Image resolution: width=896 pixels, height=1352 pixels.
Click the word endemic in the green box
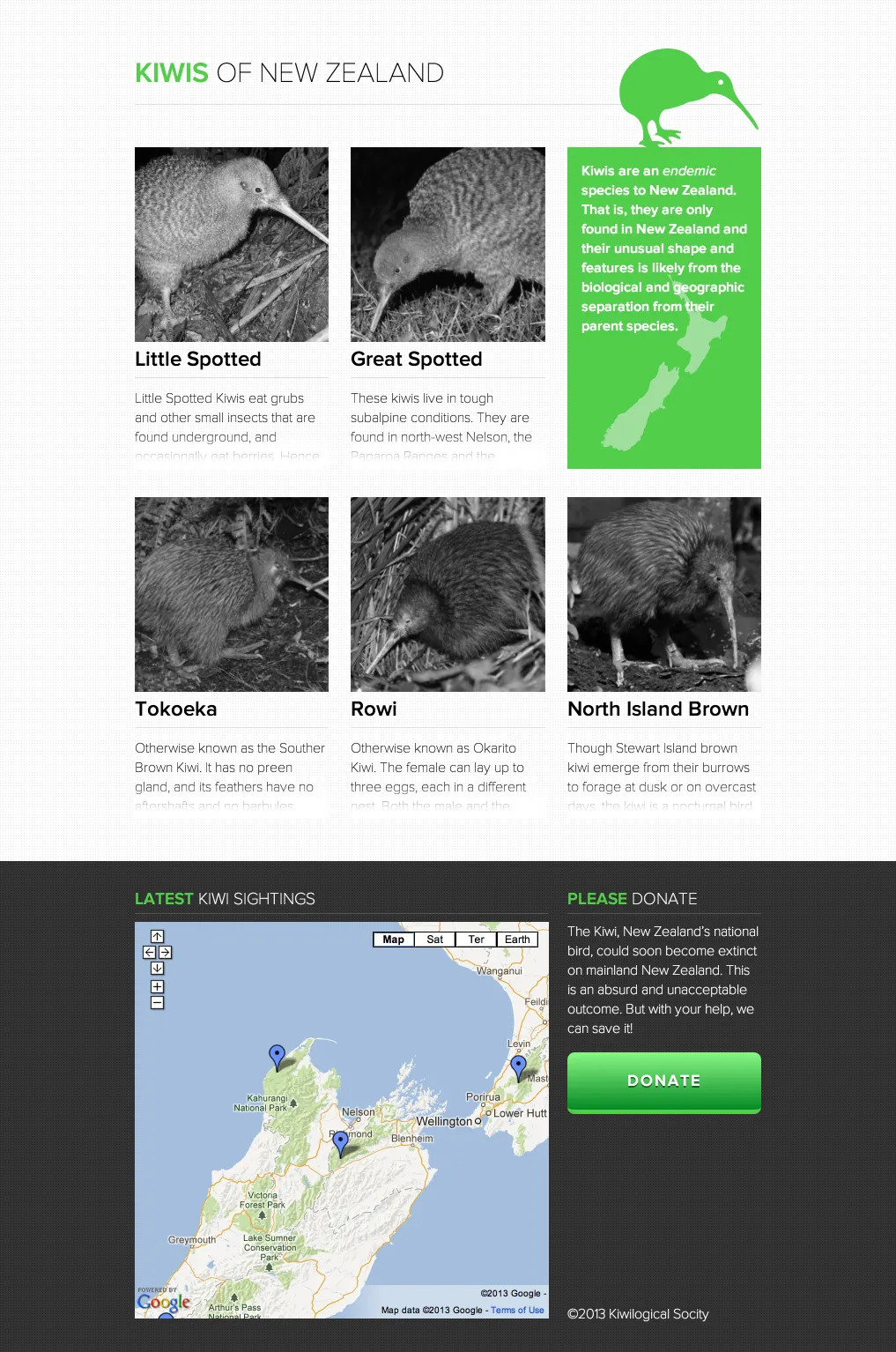tap(689, 171)
